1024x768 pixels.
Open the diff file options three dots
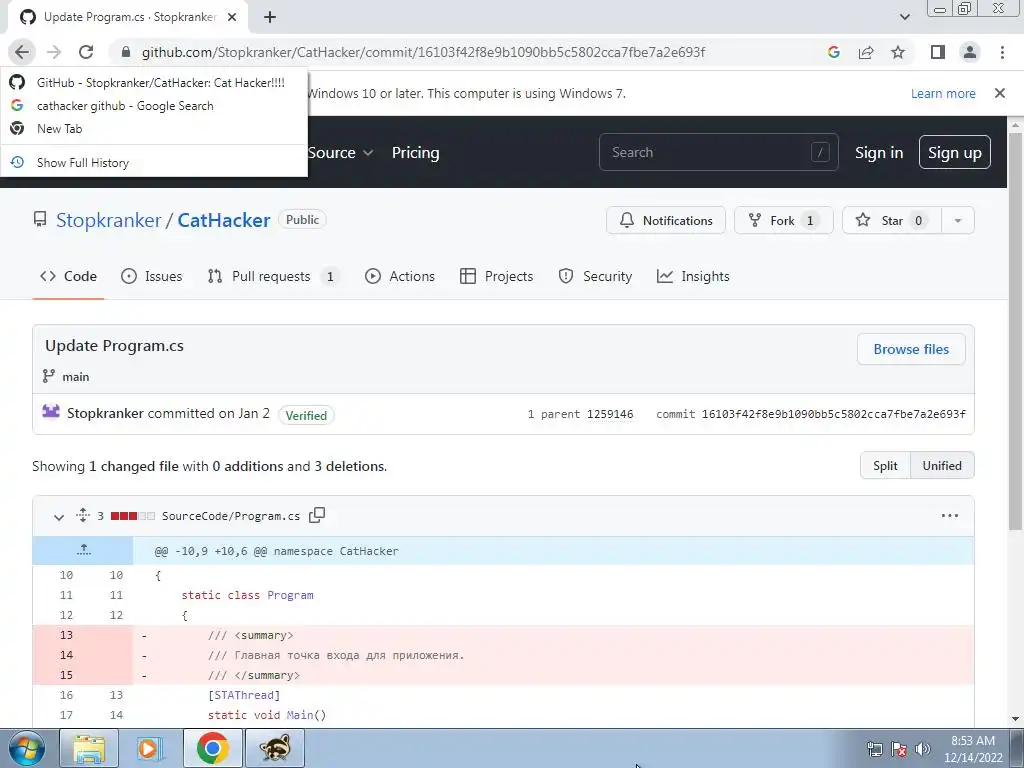click(x=950, y=515)
